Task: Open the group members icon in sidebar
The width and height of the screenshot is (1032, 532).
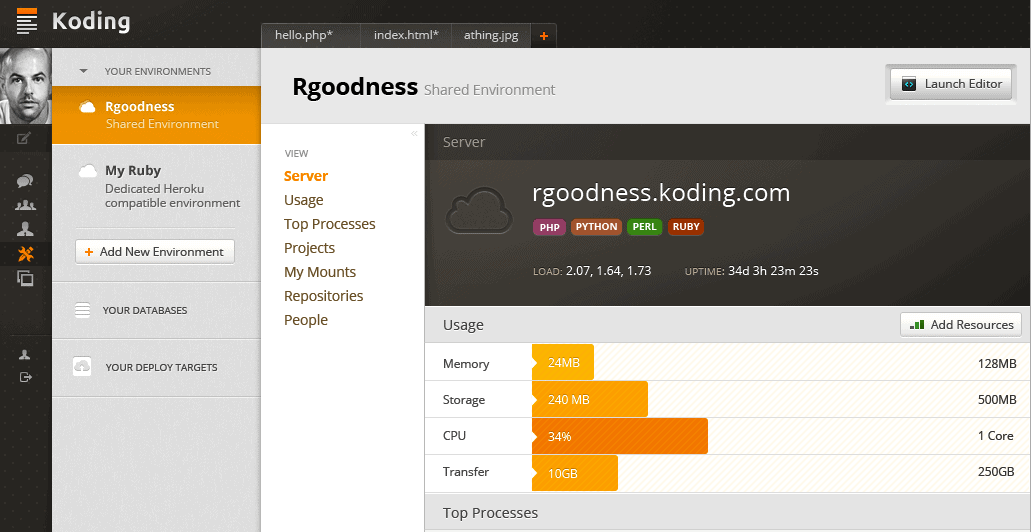Action: point(25,205)
